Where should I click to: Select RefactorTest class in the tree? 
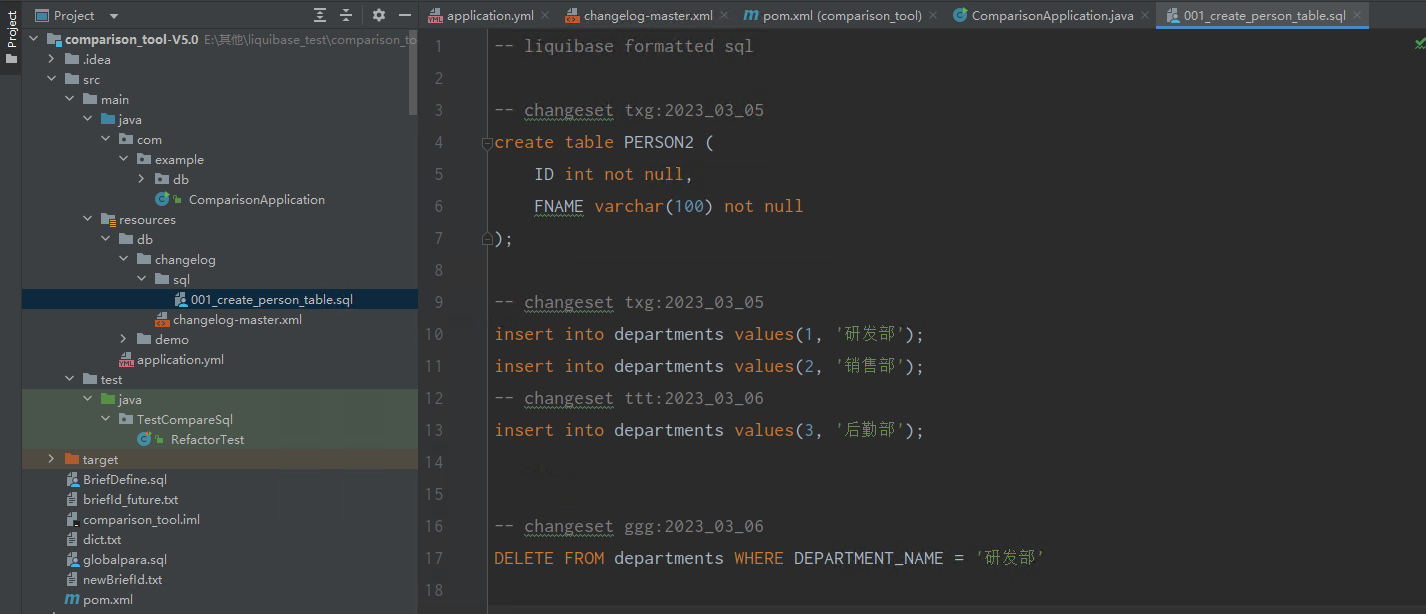[x=207, y=439]
